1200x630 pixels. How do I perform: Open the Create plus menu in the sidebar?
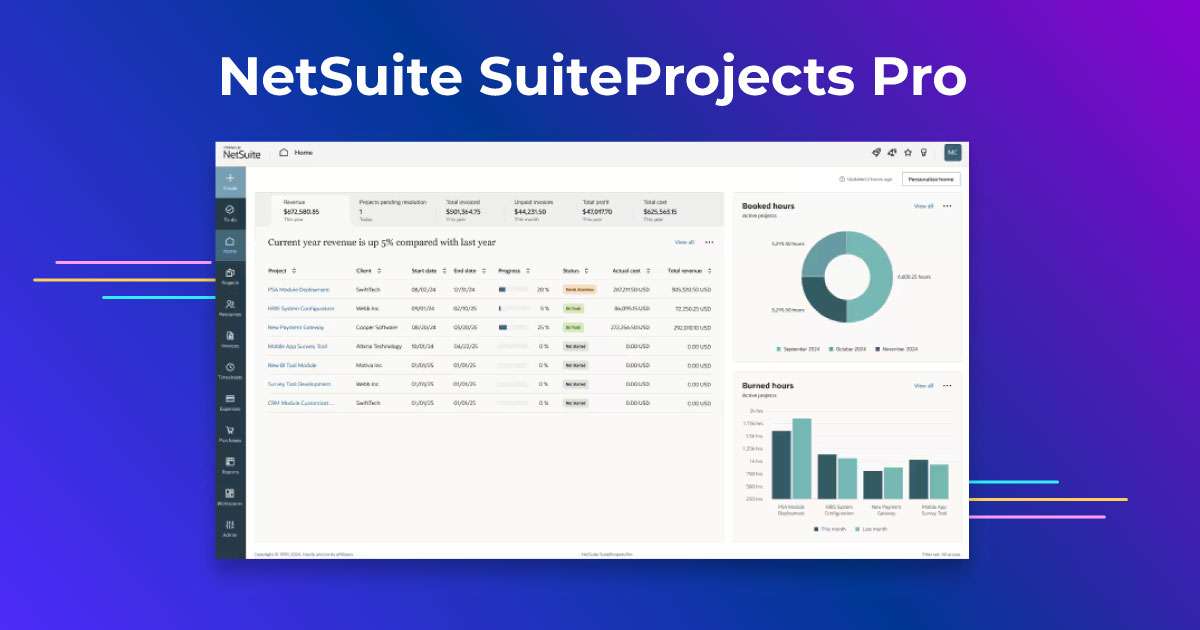(x=230, y=182)
